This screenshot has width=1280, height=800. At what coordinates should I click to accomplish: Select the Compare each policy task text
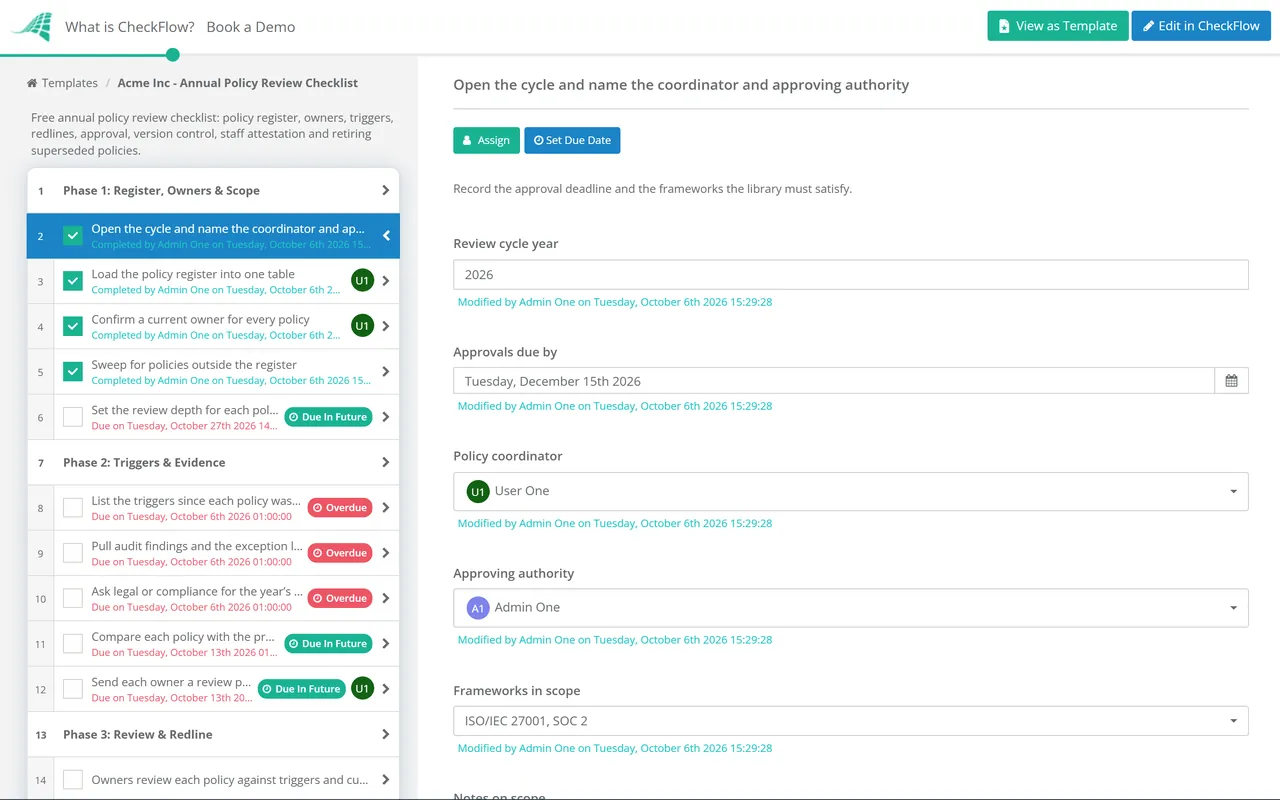coord(183,637)
